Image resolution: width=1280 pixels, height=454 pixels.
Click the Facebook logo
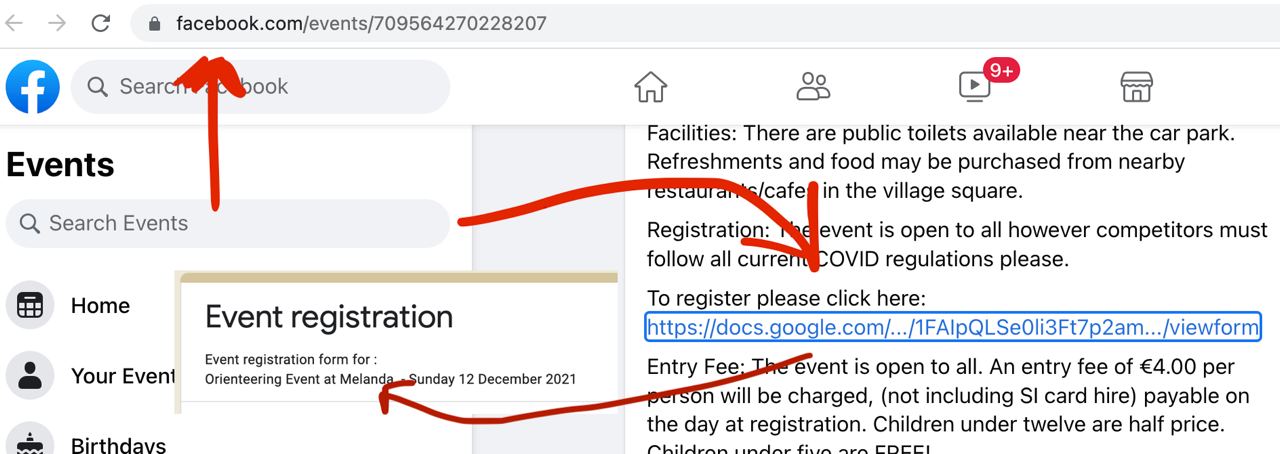pyautogui.click(x=33, y=87)
